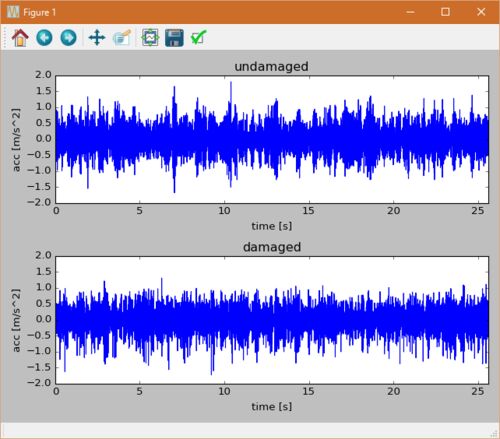Go back to previous view arrow
The image size is (500, 439).
(x=44, y=37)
